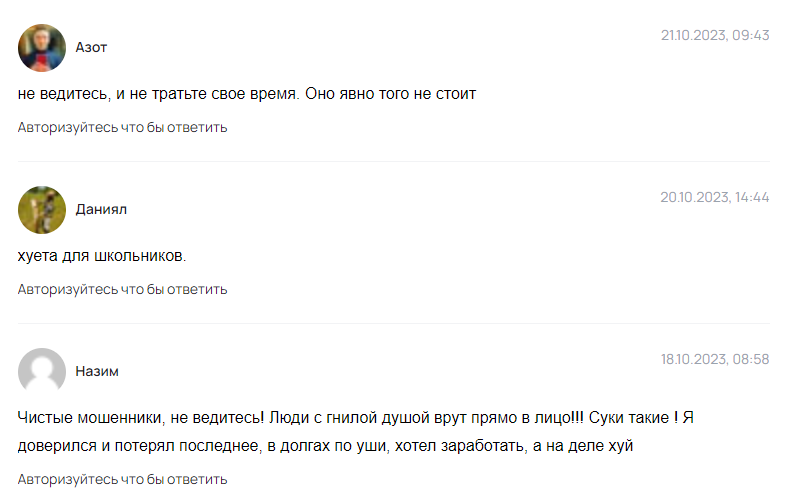Click the username Даниял
The image size is (802, 490).
coord(101,210)
